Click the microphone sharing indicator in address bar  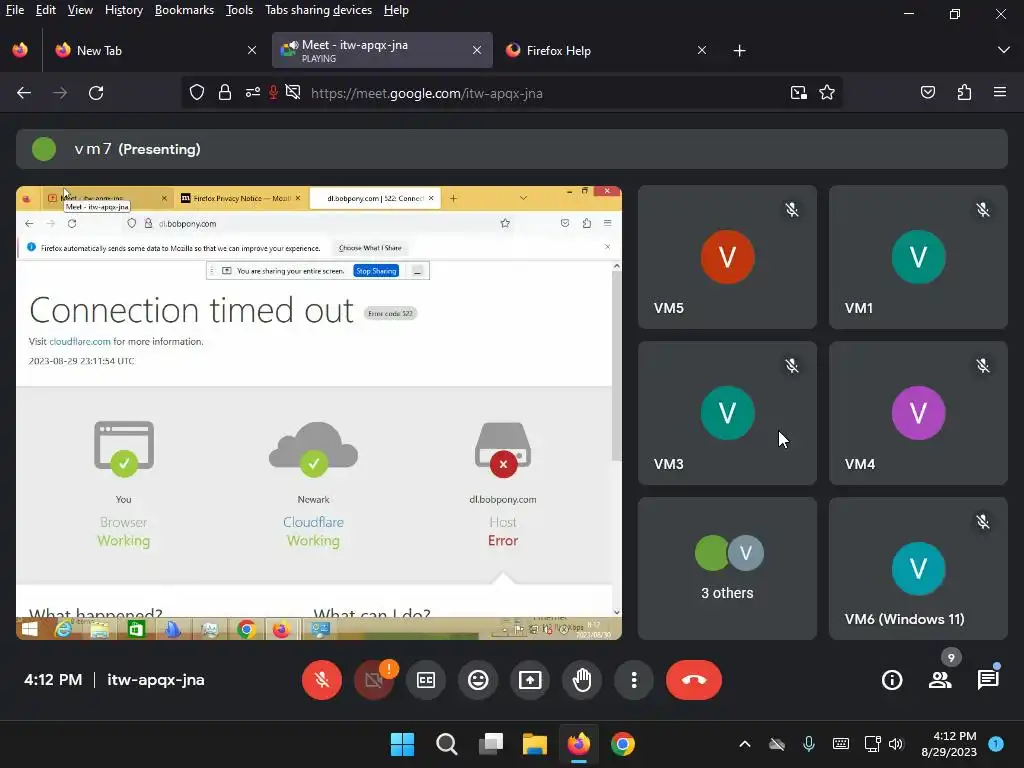tap(274, 93)
